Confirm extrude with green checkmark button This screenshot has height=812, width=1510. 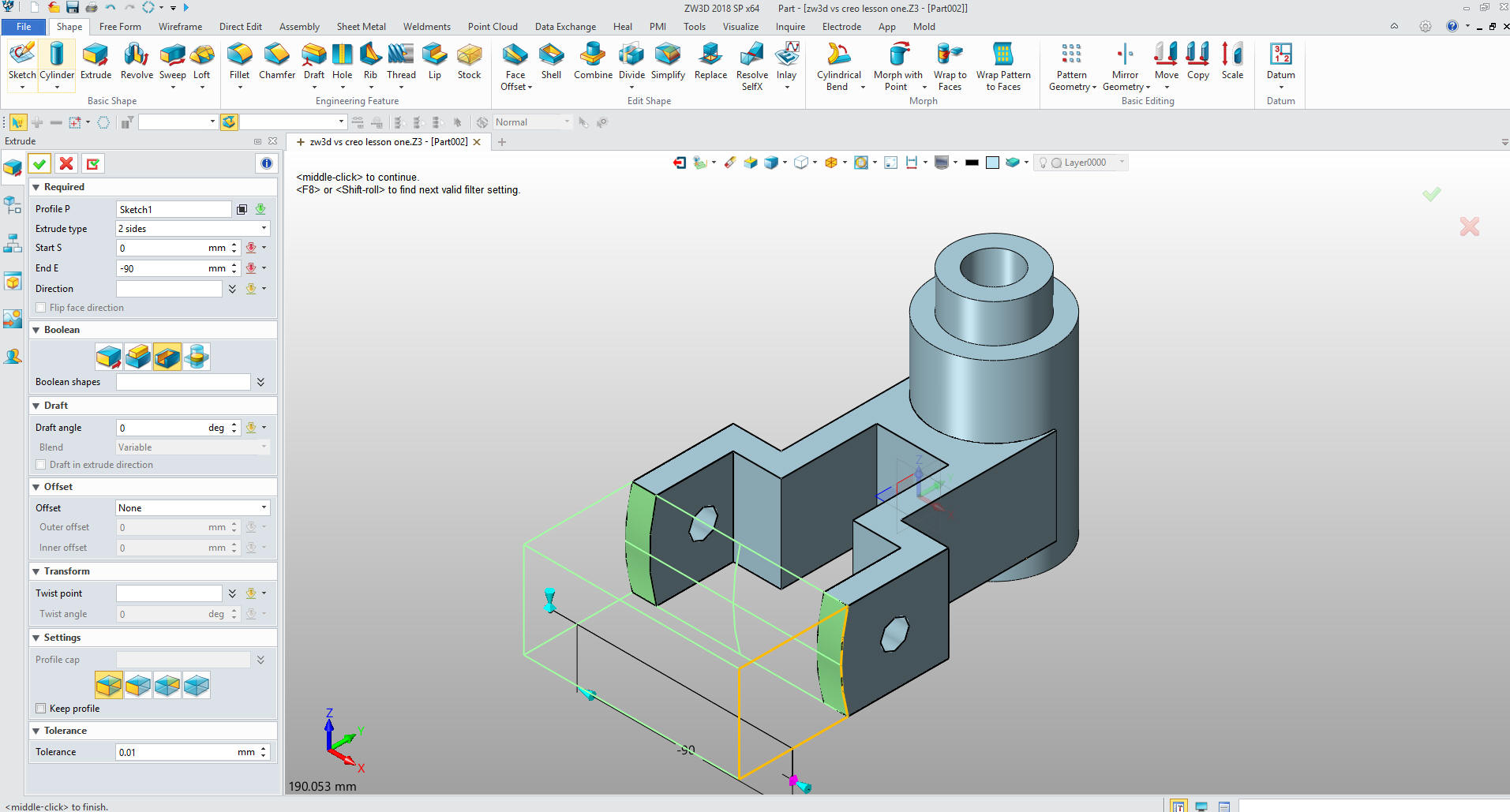39,163
